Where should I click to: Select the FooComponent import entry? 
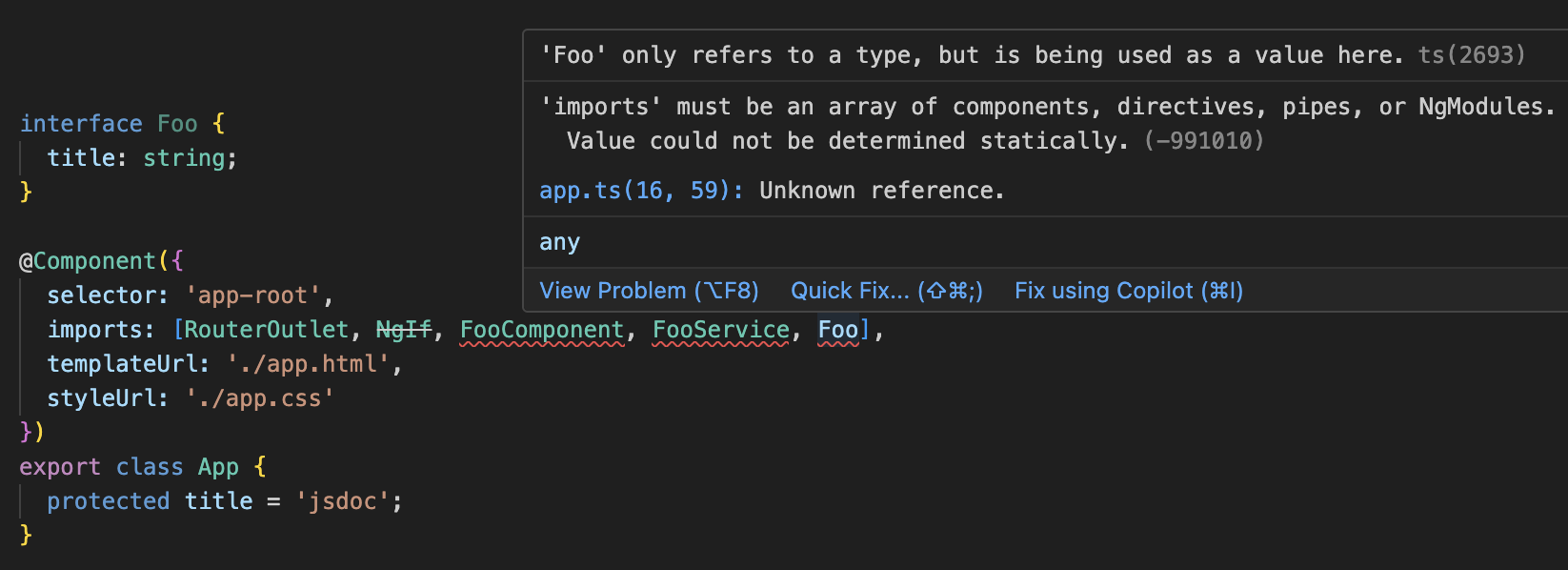tap(542, 330)
